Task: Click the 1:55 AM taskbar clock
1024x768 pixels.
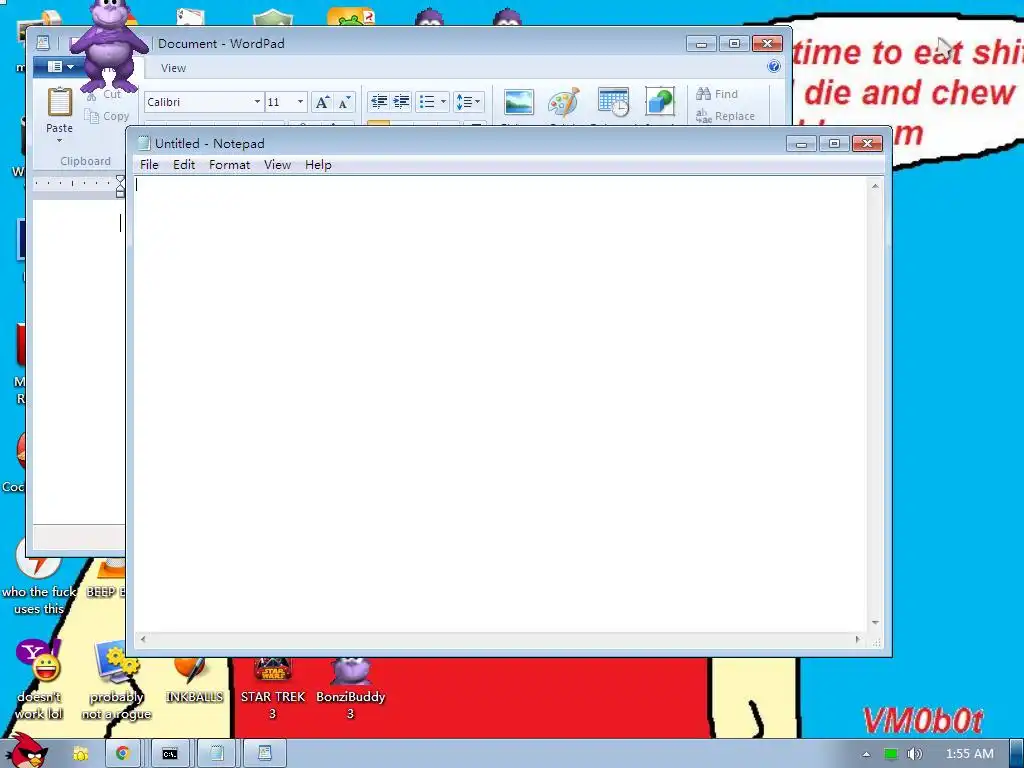Action: coord(970,754)
